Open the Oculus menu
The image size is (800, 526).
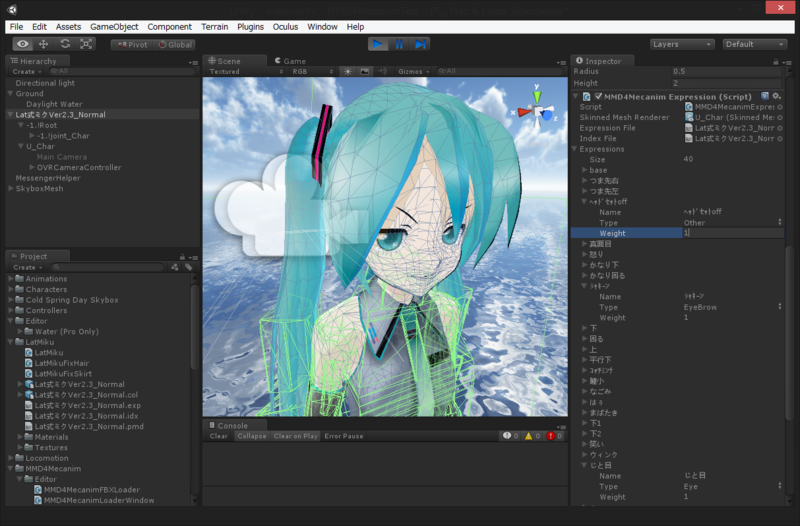point(285,27)
